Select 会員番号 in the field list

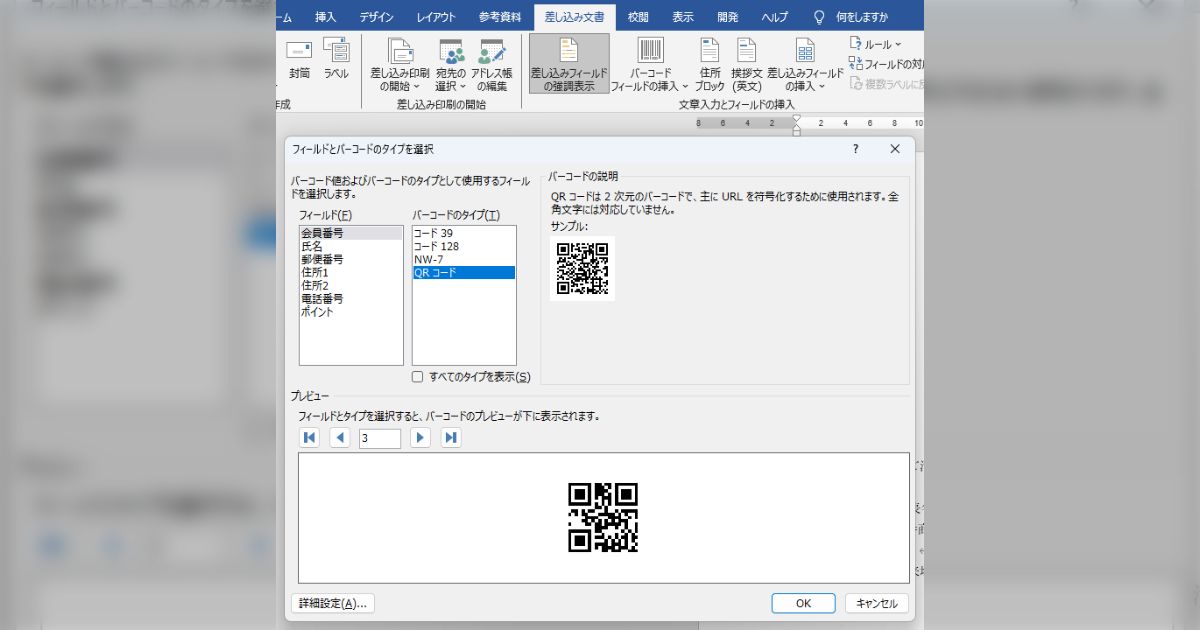point(351,233)
